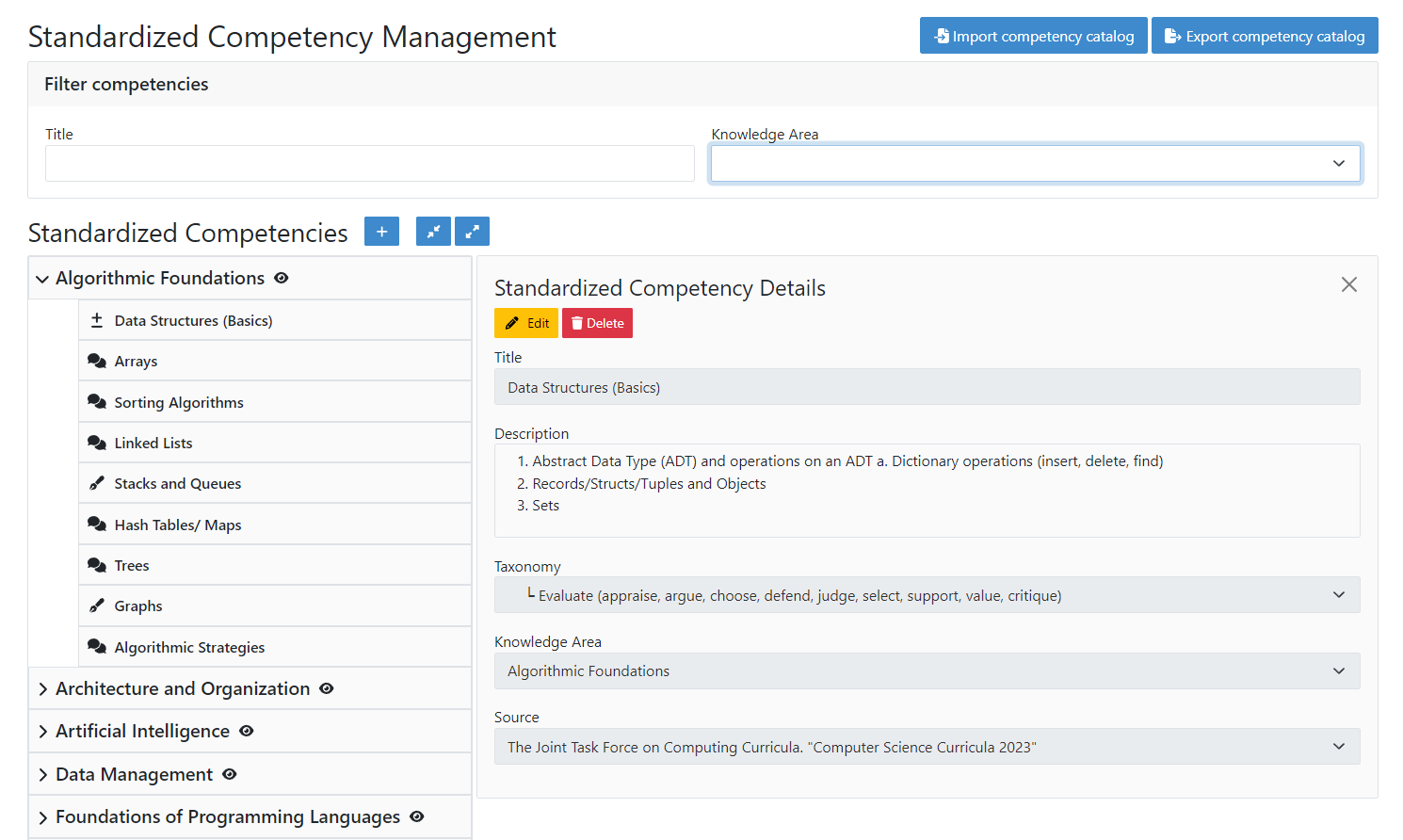1403x840 pixels.
Task: Expand all tree nodes using the outward arrows icon
Action: pyautogui.click(x=472, y=231)
